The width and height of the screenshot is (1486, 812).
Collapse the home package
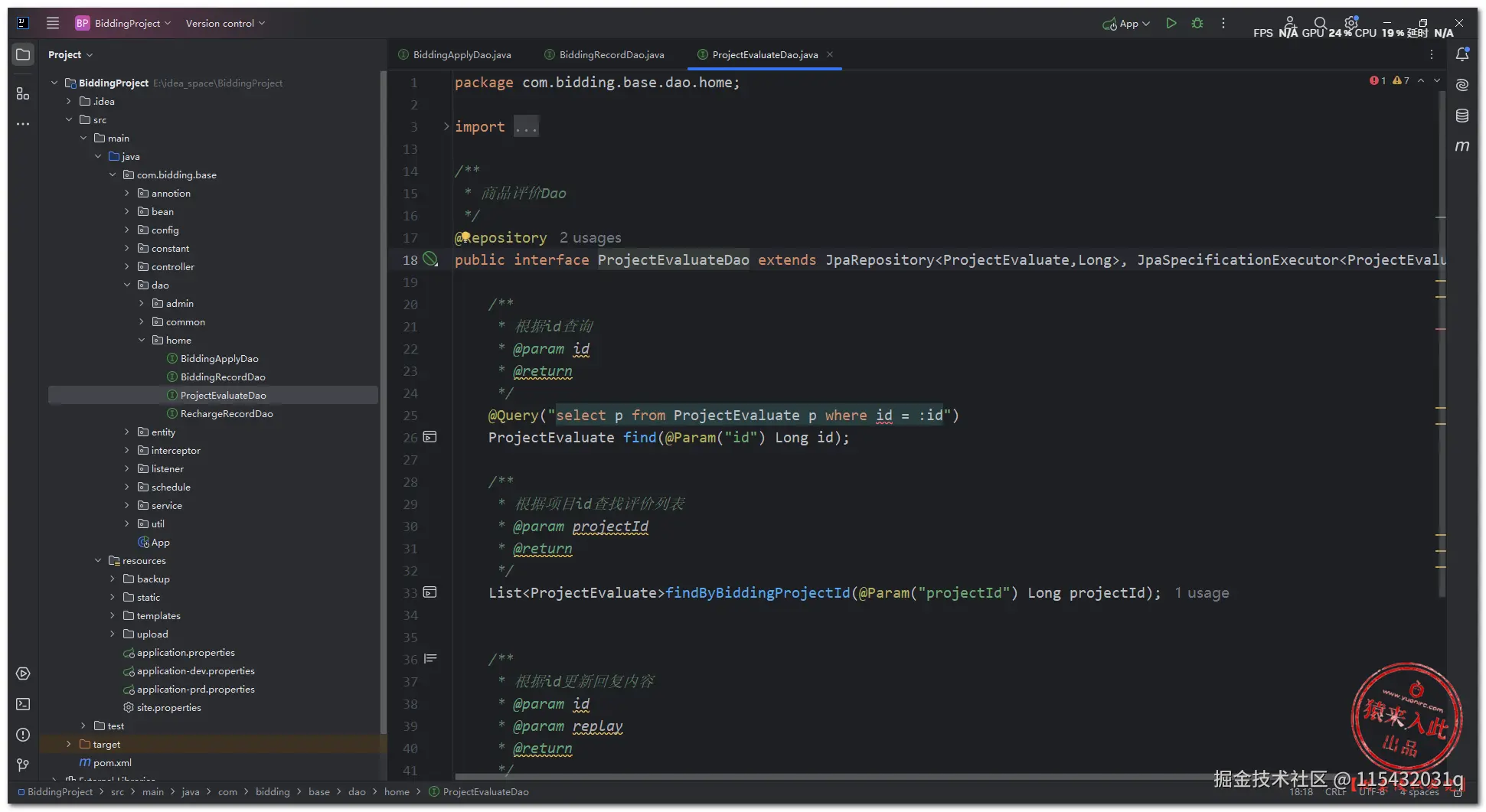[x=142, y=340]
